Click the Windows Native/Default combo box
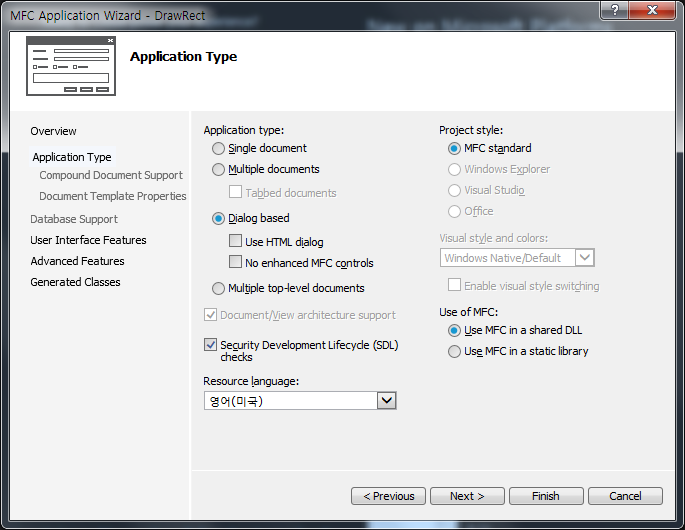This screenshot has height=530, width=685. pyautogui.click(x=517, y=258)
